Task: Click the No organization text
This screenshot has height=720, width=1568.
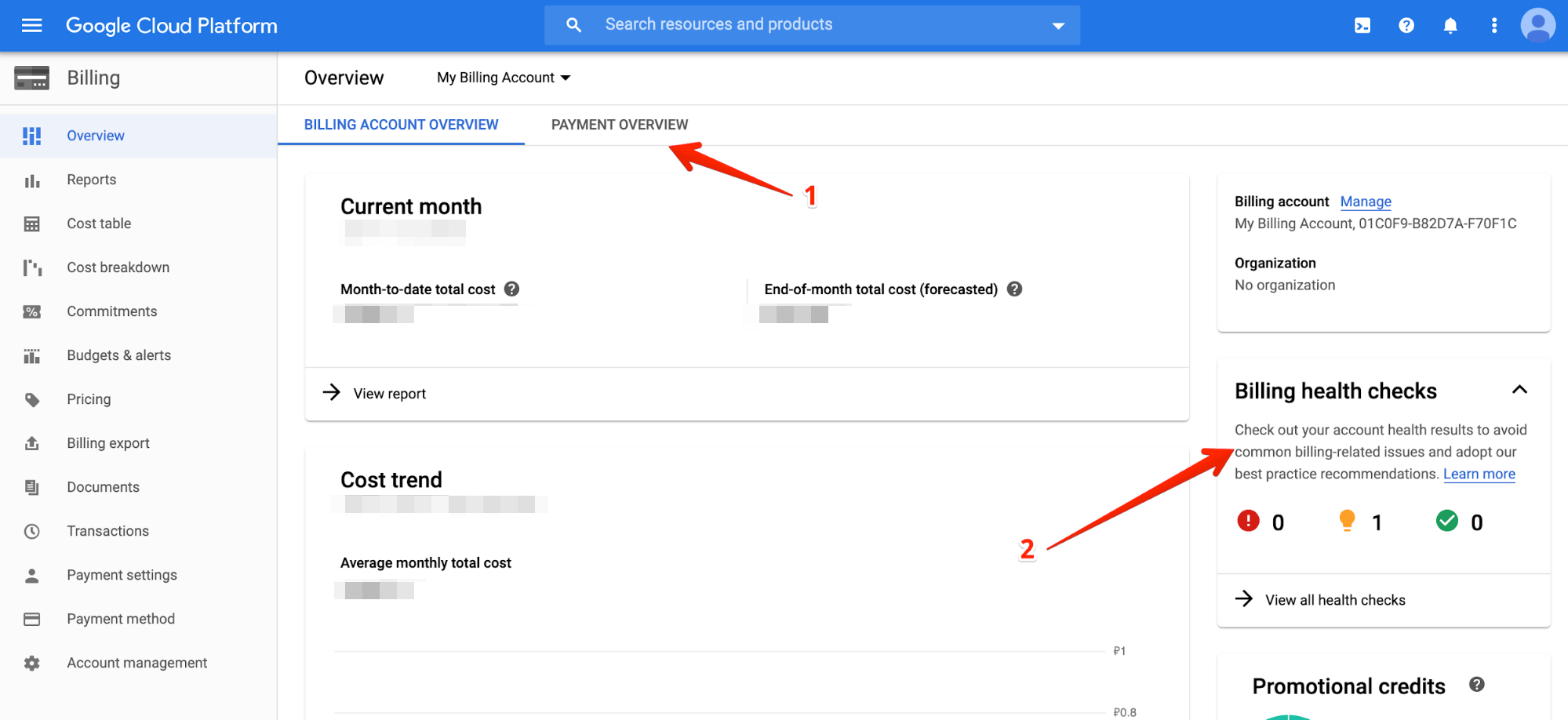Action: tap(1285, 285)
